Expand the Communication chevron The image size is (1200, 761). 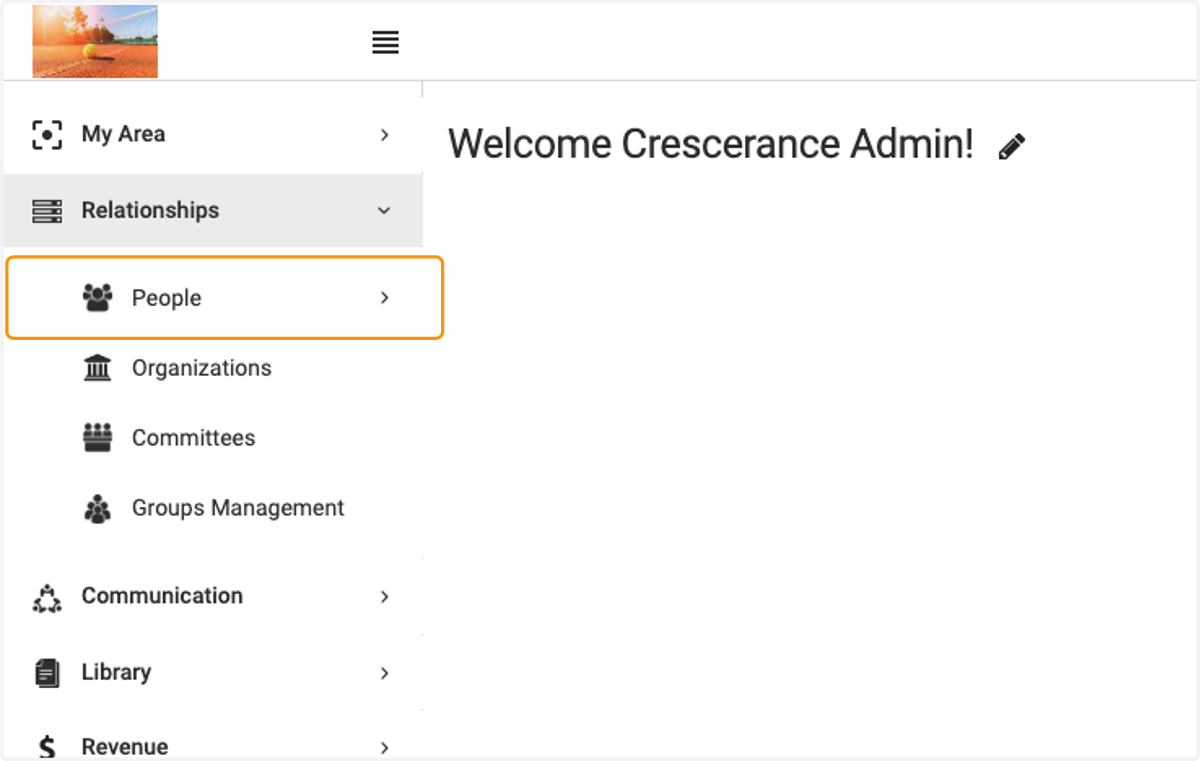(x=385, y=597)
